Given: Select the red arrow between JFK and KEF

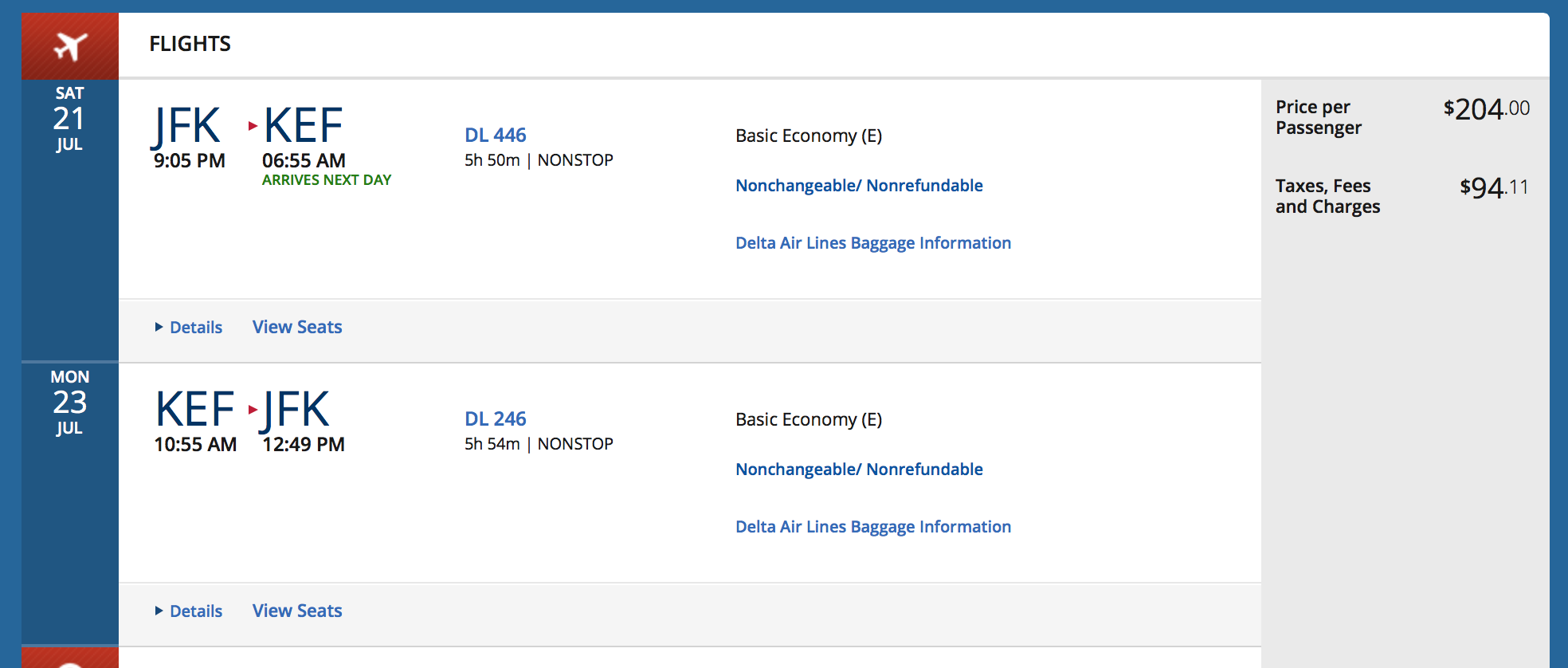Looking at the screenshot, I should (253, 125).
